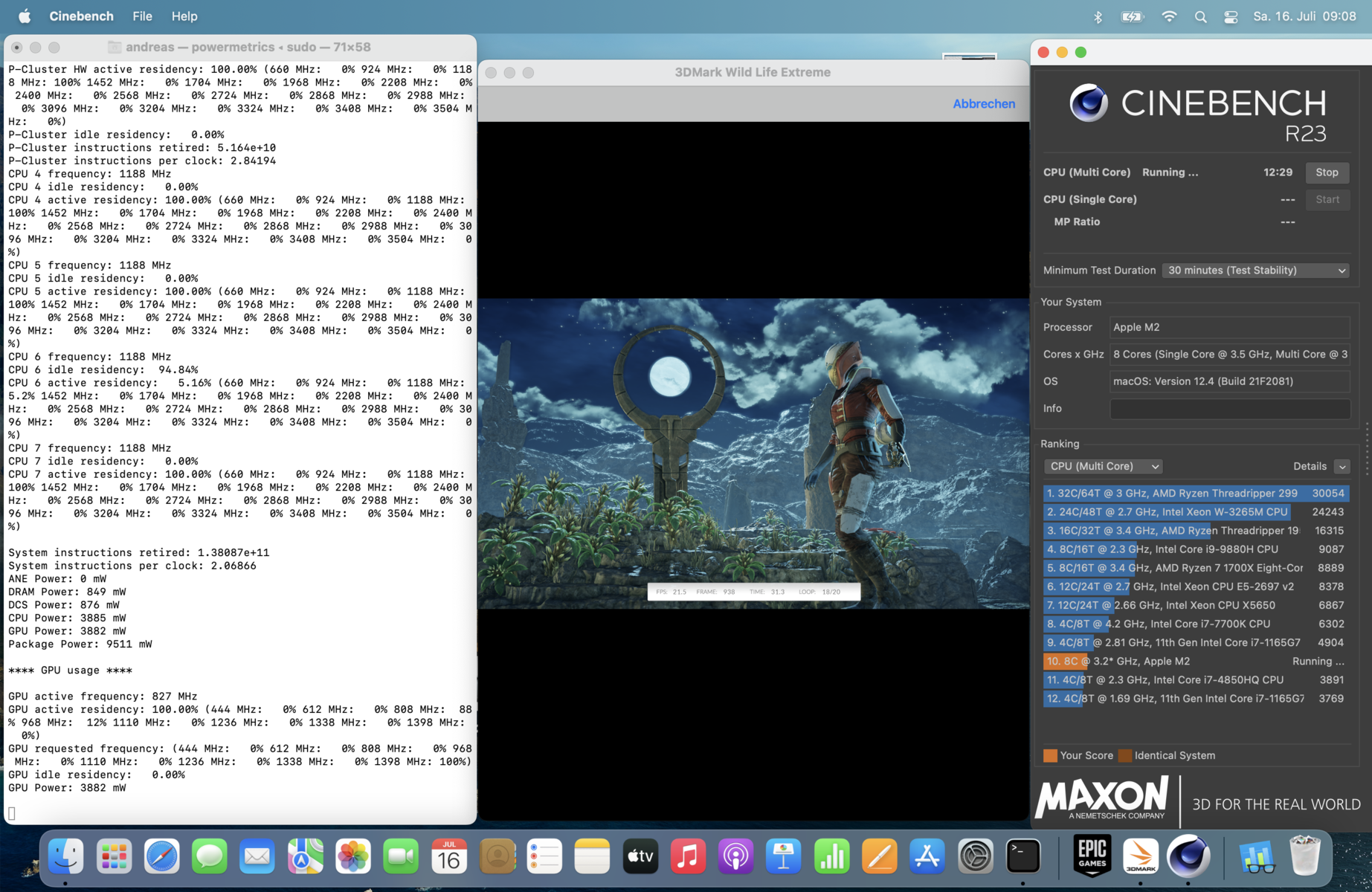Viewport: 1372px width, 892px height.
Task: Open Maps from the Dock
Action: (305, 856)
